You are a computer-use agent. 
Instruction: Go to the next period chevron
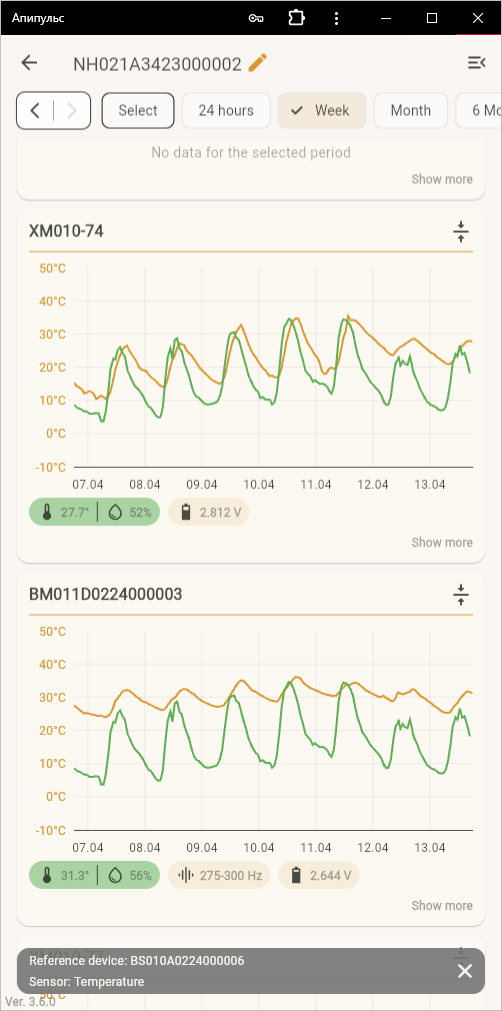[72, 111]
